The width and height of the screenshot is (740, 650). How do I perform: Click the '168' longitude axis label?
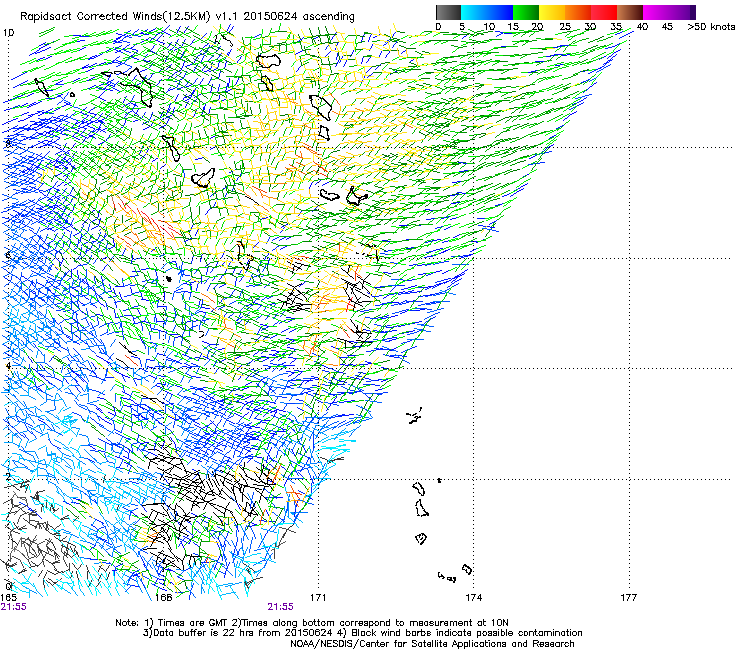pyautogui.click(x=163, y=598)
